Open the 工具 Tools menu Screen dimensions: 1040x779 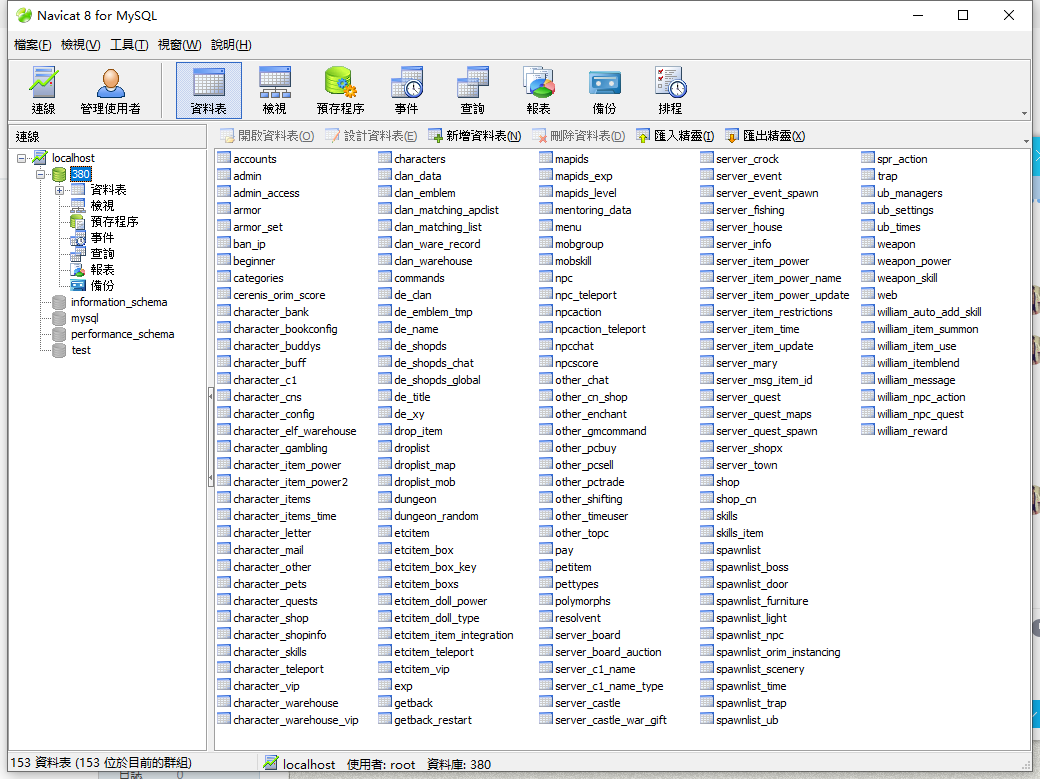pyautogui.click(x=129, y=44)
